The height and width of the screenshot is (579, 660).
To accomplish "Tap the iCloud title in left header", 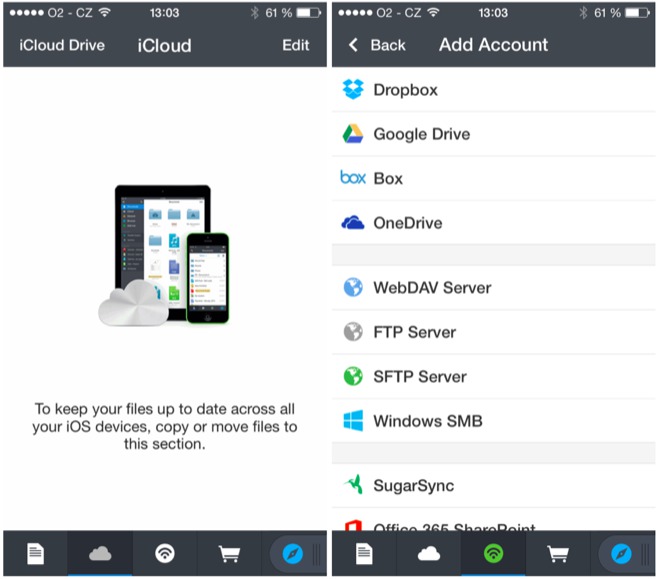I will pyautogui.click(x=165, y=45).
